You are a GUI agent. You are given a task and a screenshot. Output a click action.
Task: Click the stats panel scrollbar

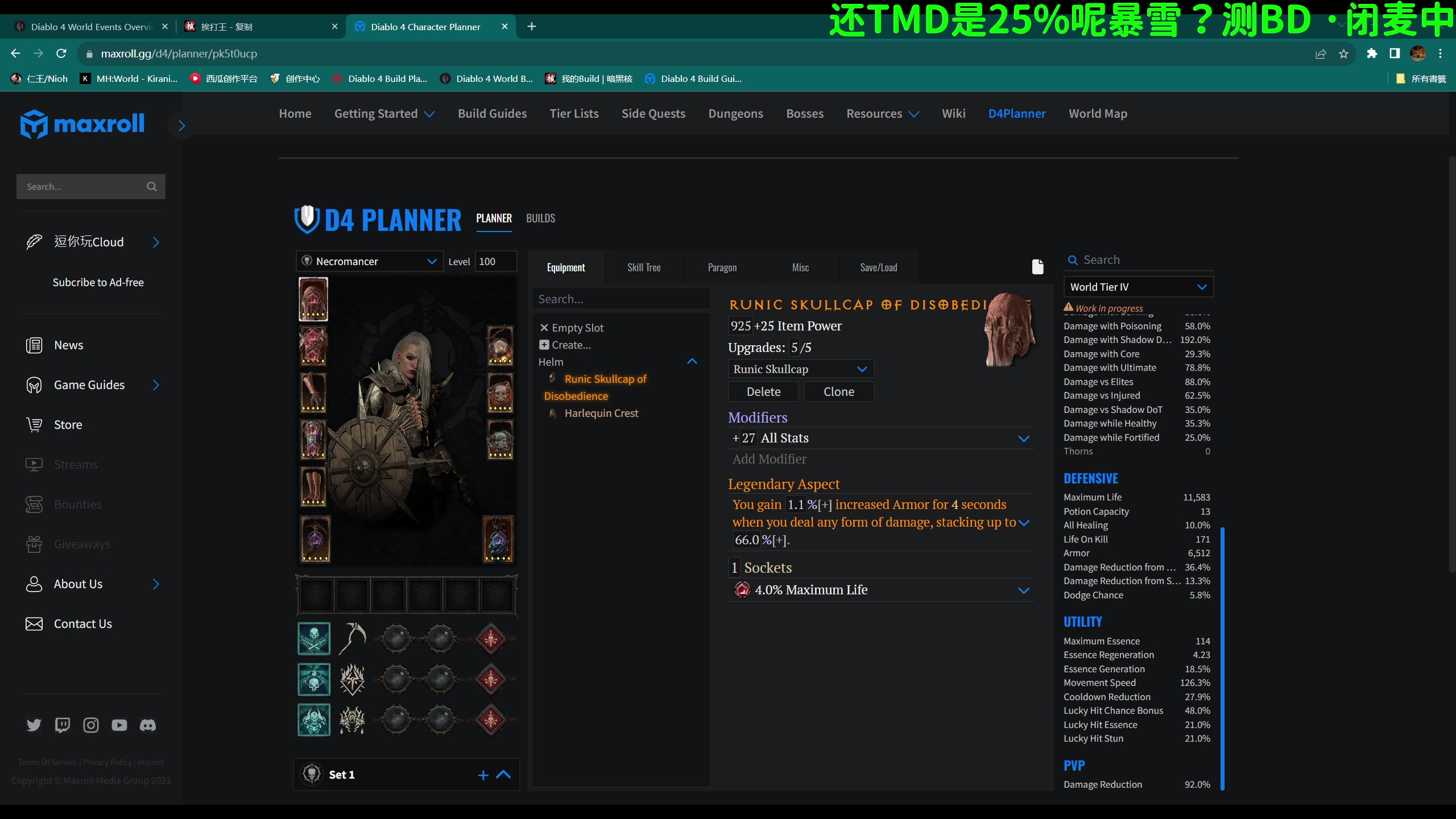(1222, 660)
